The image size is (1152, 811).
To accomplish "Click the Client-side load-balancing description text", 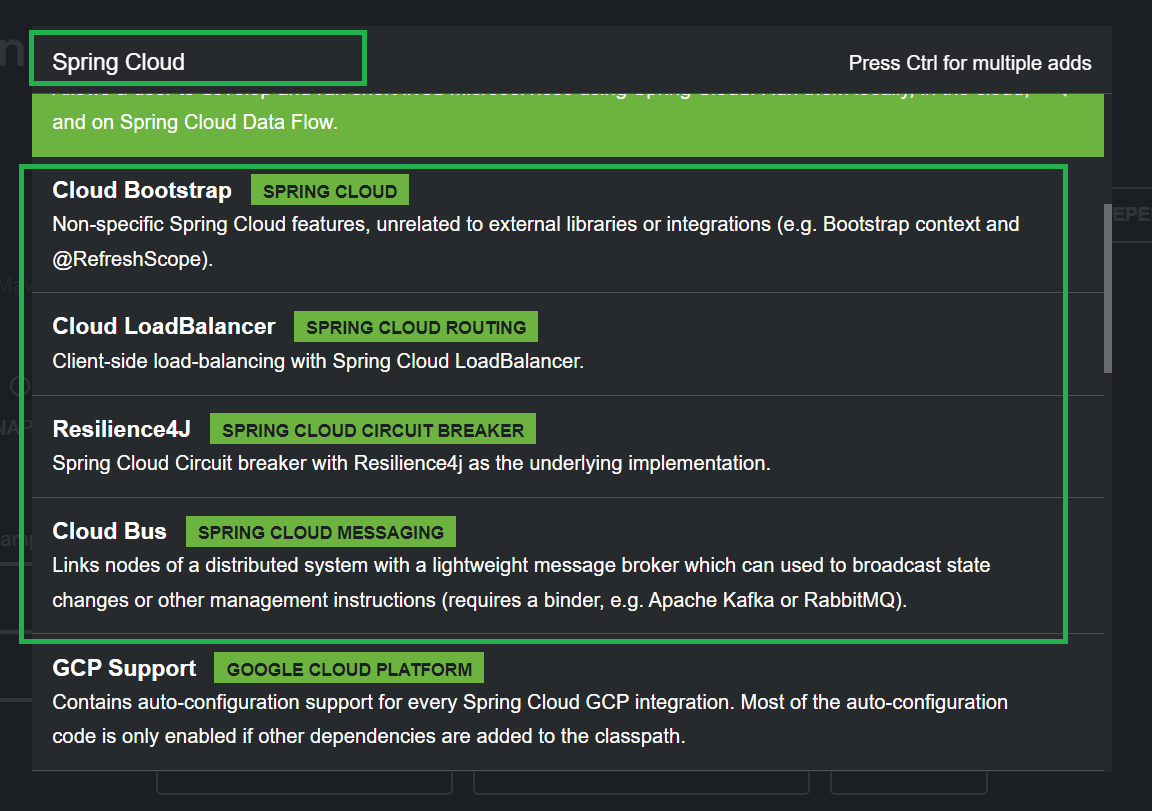I will coord(318,361).
